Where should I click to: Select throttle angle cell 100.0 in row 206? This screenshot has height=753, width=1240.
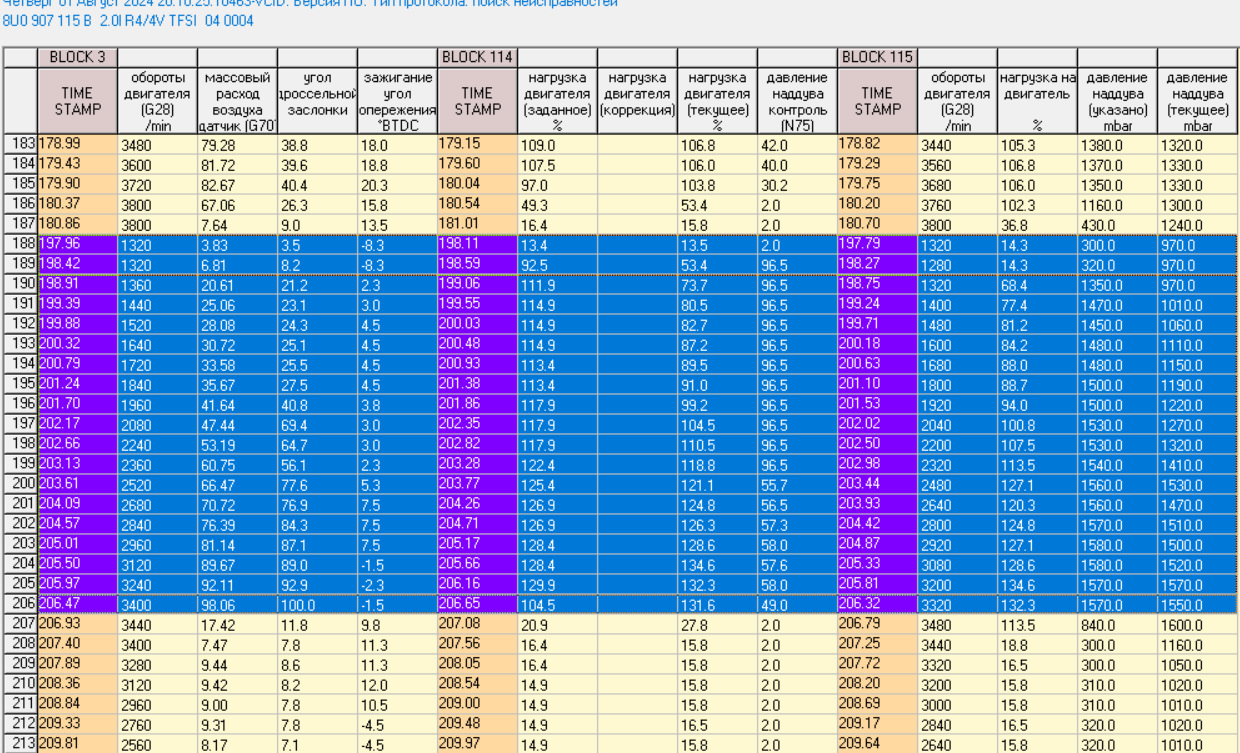(x=317, y=605)
